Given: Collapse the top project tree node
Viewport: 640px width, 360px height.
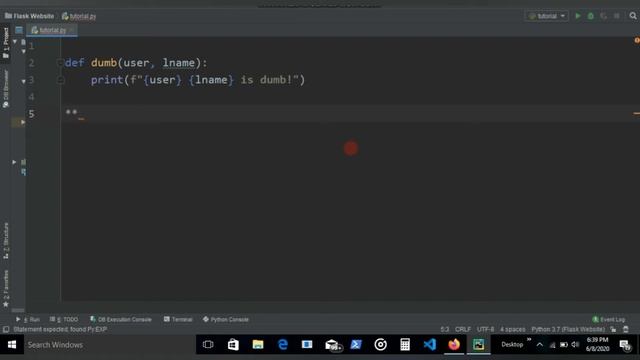Looking at the screenshot, I should tap(15, 42).
